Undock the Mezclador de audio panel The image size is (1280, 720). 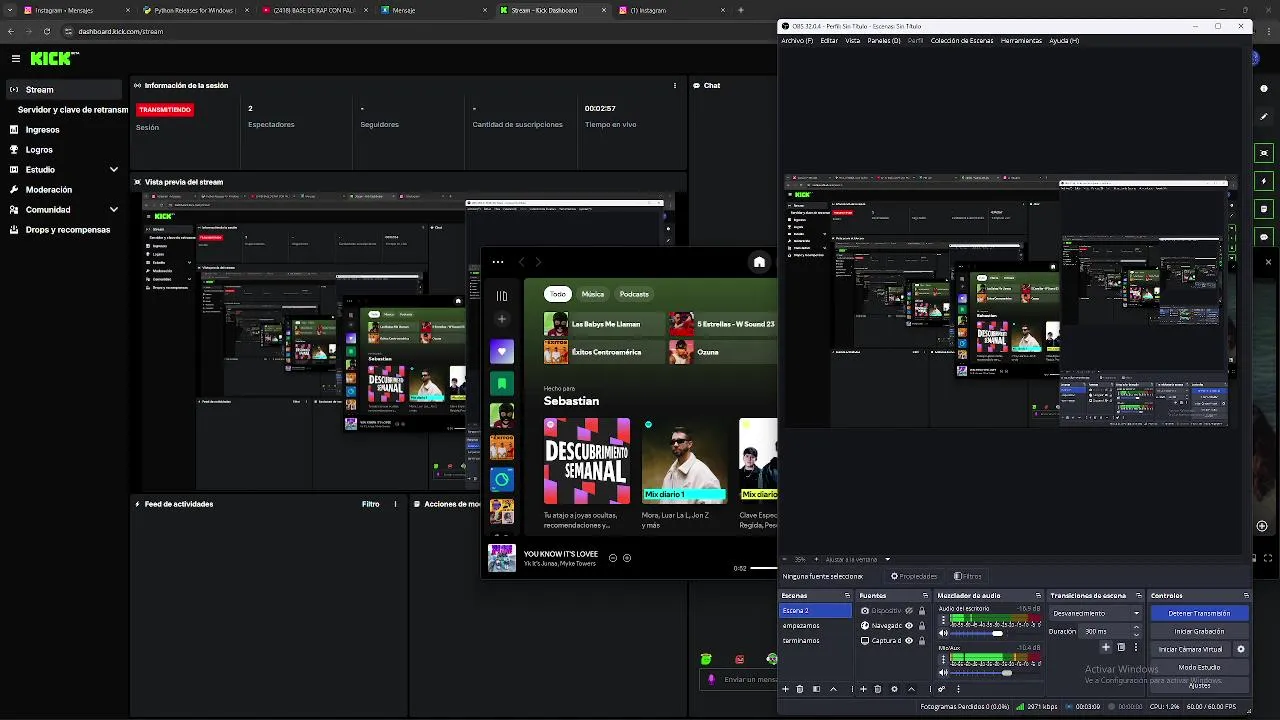1038,596
